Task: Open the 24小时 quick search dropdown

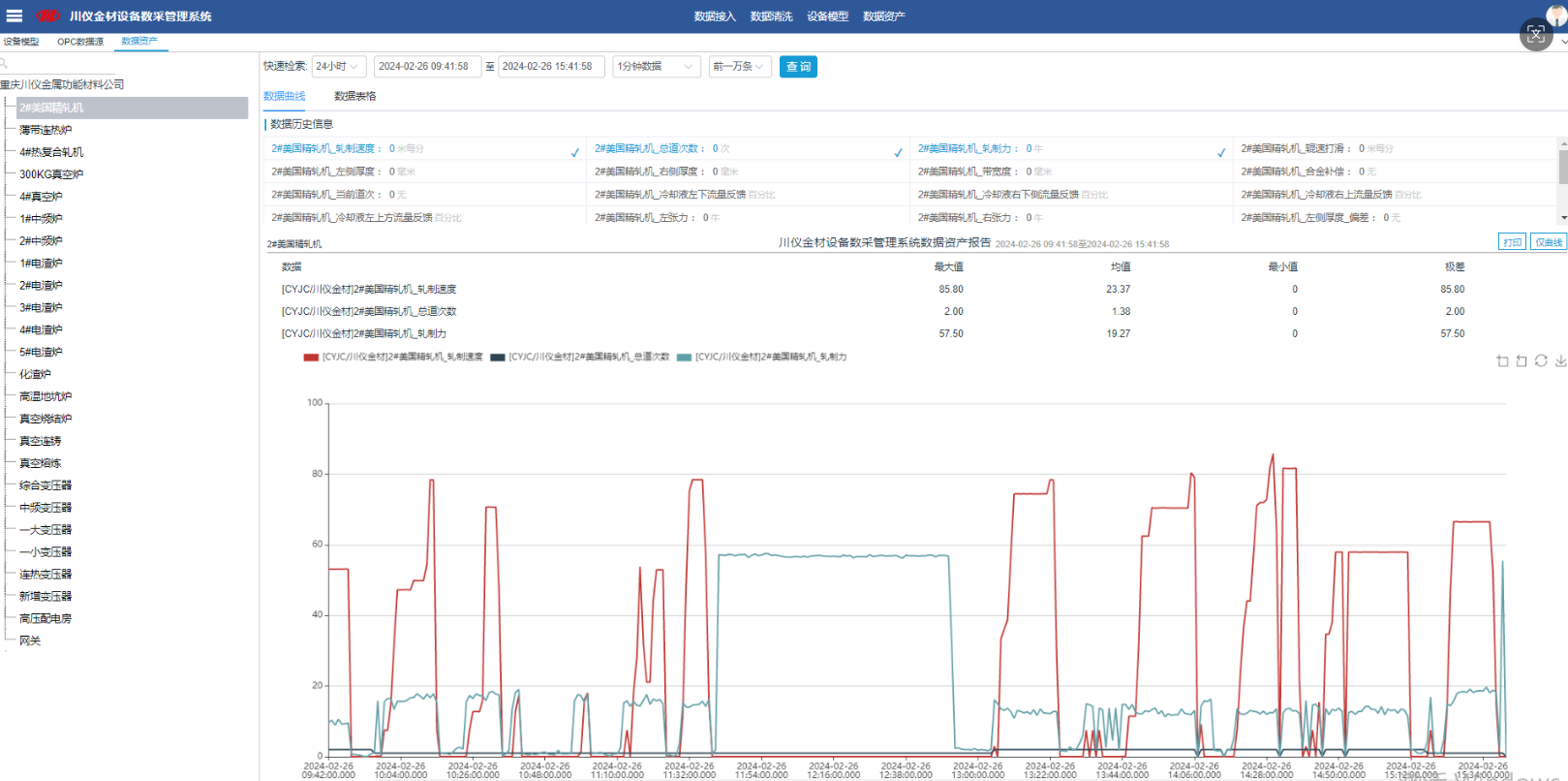Action: pos(338,67)
